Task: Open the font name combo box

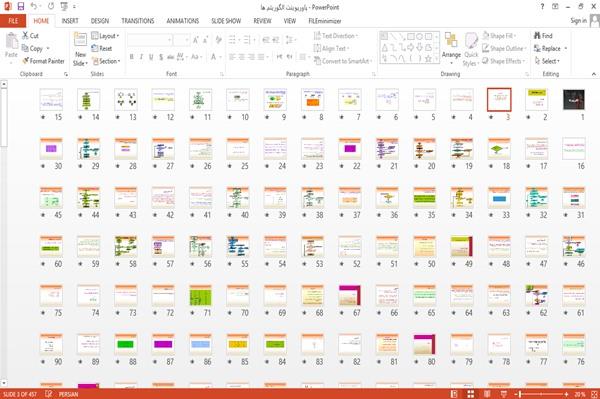Action: 149,40
